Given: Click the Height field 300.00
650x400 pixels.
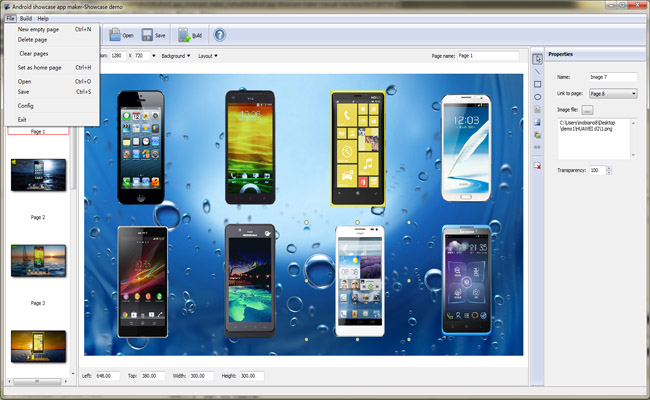Looking at the screenshot, I should point(252,376).
